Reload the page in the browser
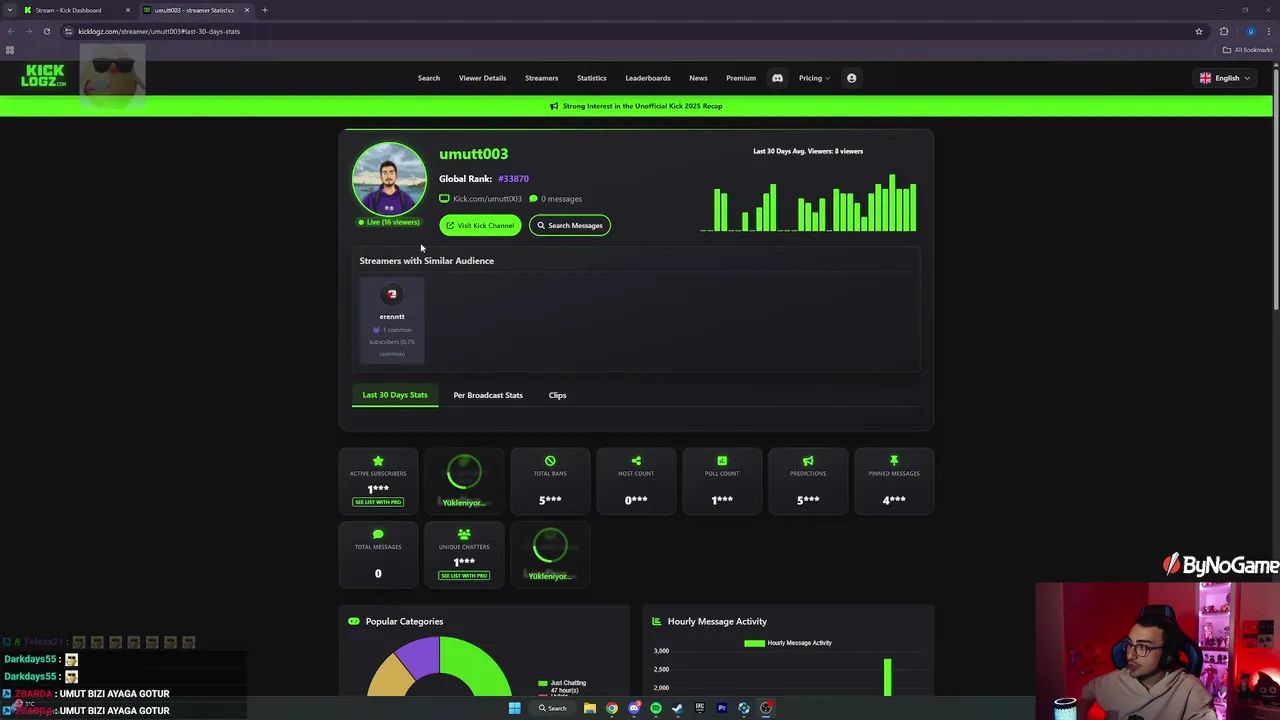This screenshot has height=720, width=1280. [x=47, y=31]
